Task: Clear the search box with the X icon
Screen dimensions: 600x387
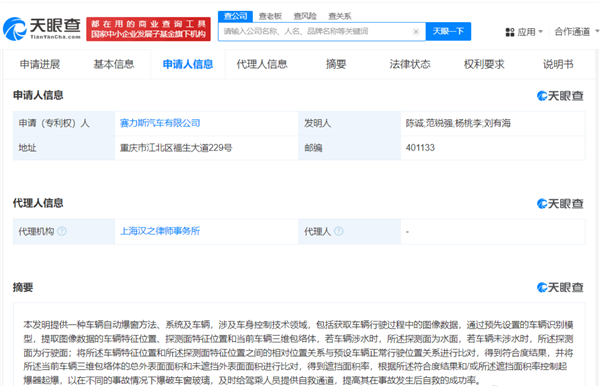Action: 416,32
